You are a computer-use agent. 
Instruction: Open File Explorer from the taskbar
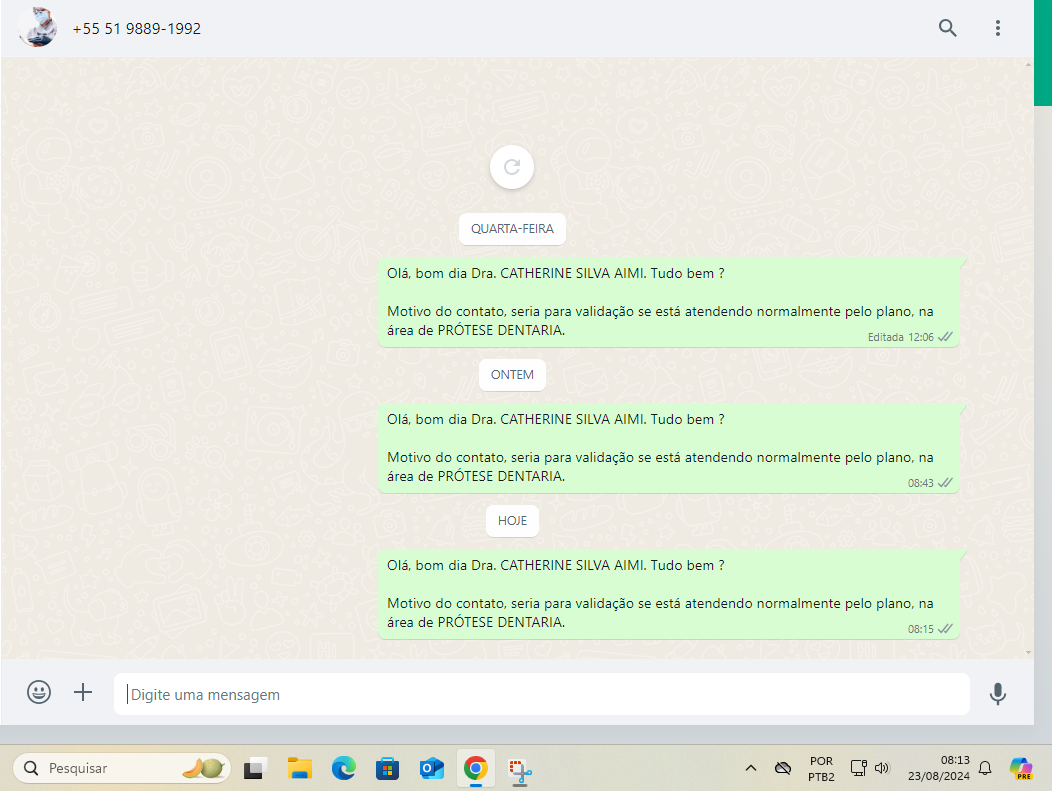coord(300,768)
